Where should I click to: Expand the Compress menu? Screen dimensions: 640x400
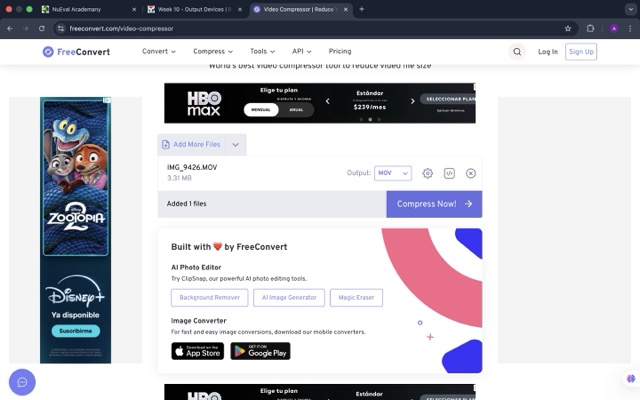tap(213, 51)
